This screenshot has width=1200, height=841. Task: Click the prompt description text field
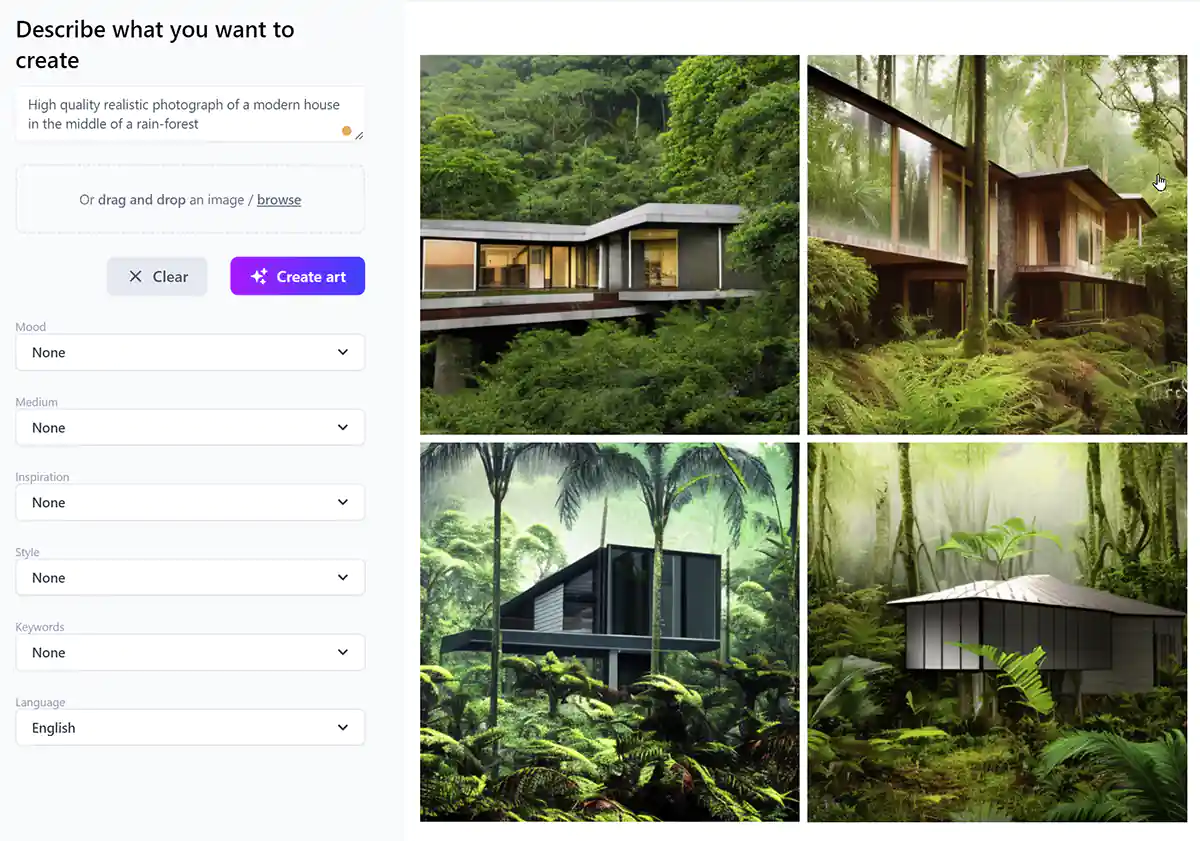pyautogui.click(x=190, y=114)
